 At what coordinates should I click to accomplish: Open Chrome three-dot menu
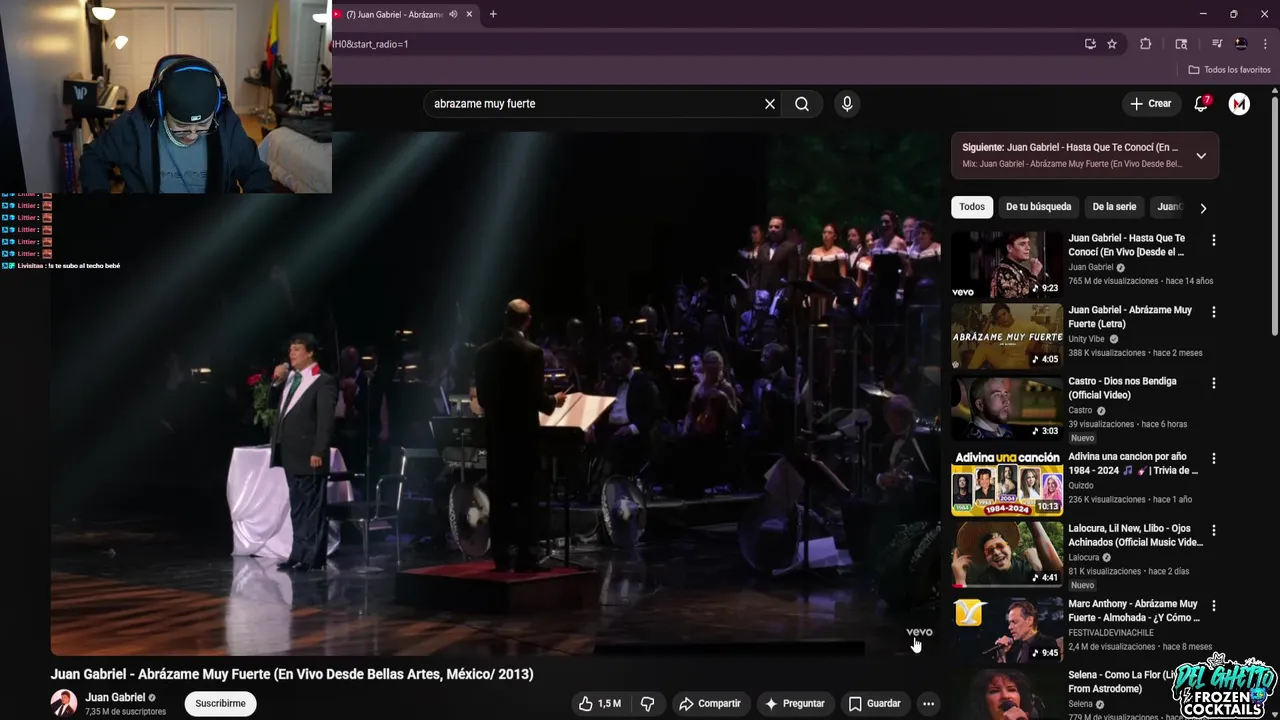(x=1265, y=44)
